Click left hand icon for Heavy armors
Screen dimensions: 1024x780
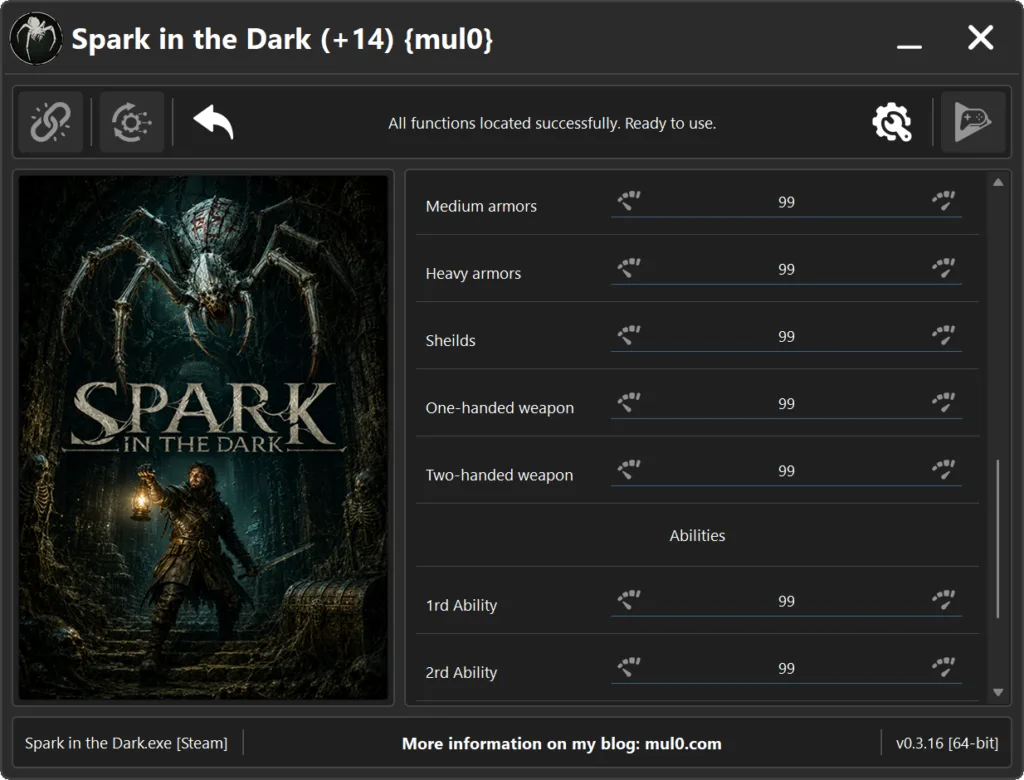pos(630,268)
